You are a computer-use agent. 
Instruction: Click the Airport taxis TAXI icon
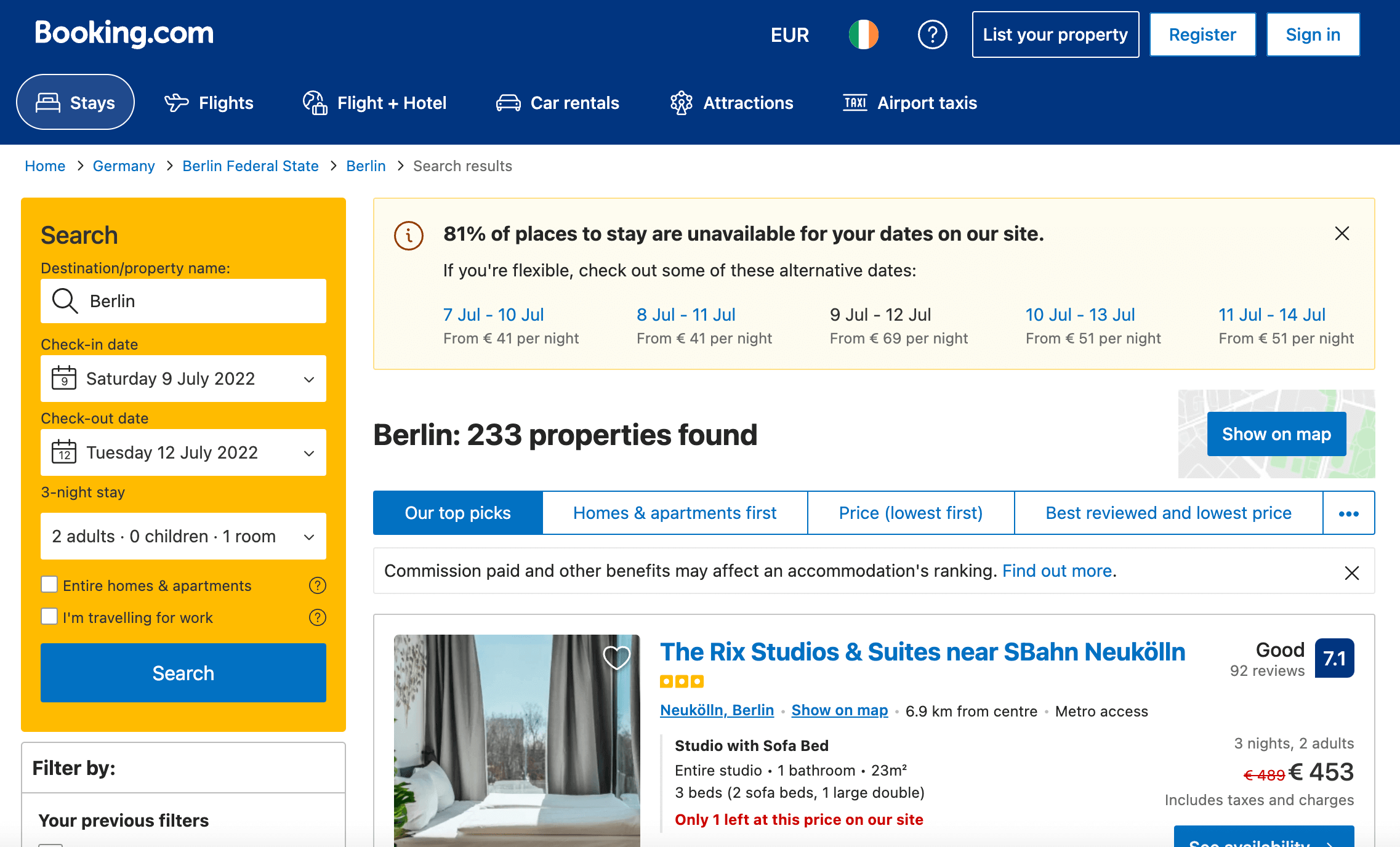tap(855, 103)
